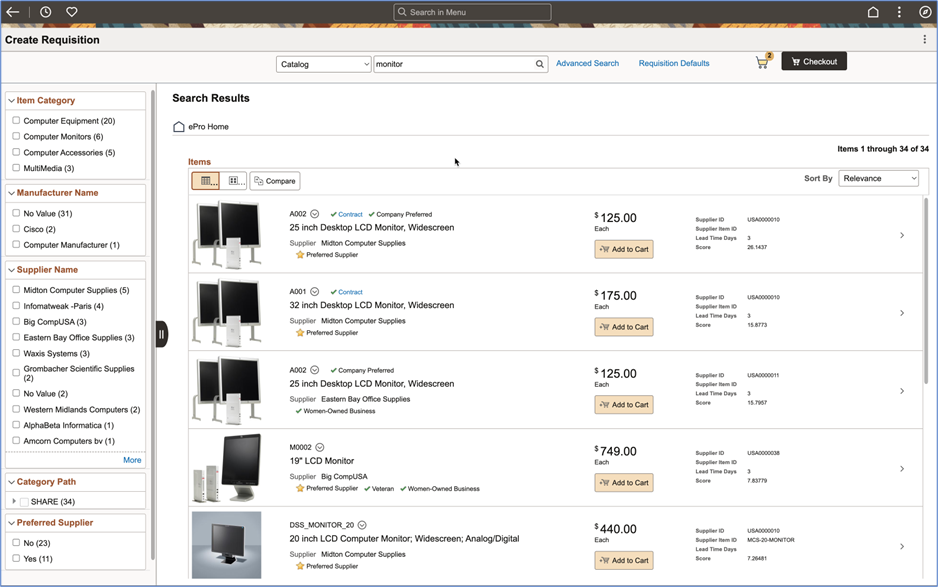
Task: Open favorites heart icon
Action: 71,12
